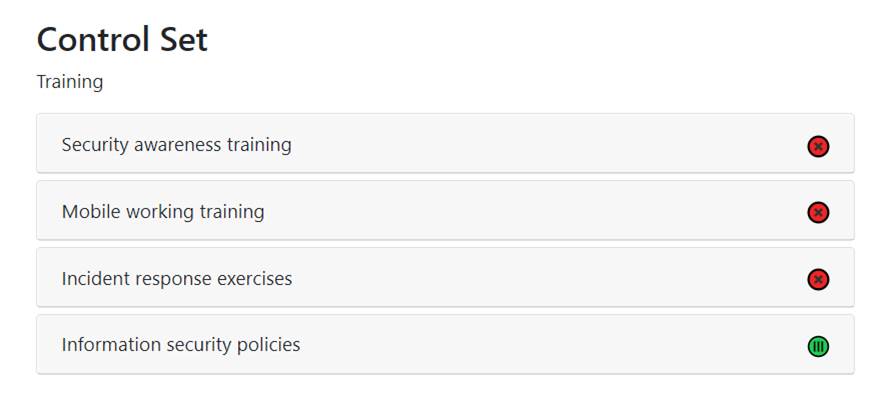
Task: Click the "Incident response exercises" label text
Action: coord(177,279)
